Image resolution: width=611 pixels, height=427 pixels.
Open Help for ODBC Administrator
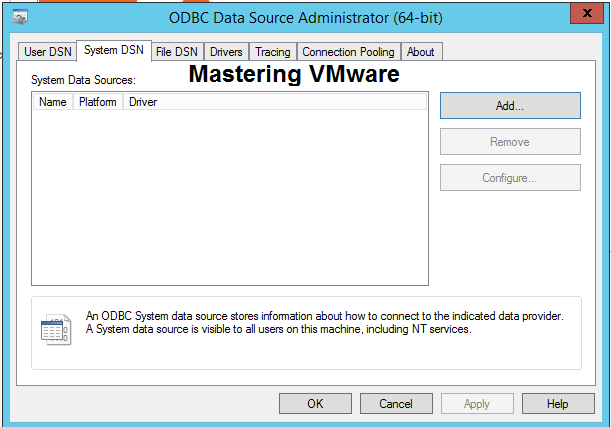[x=558, y=404]
